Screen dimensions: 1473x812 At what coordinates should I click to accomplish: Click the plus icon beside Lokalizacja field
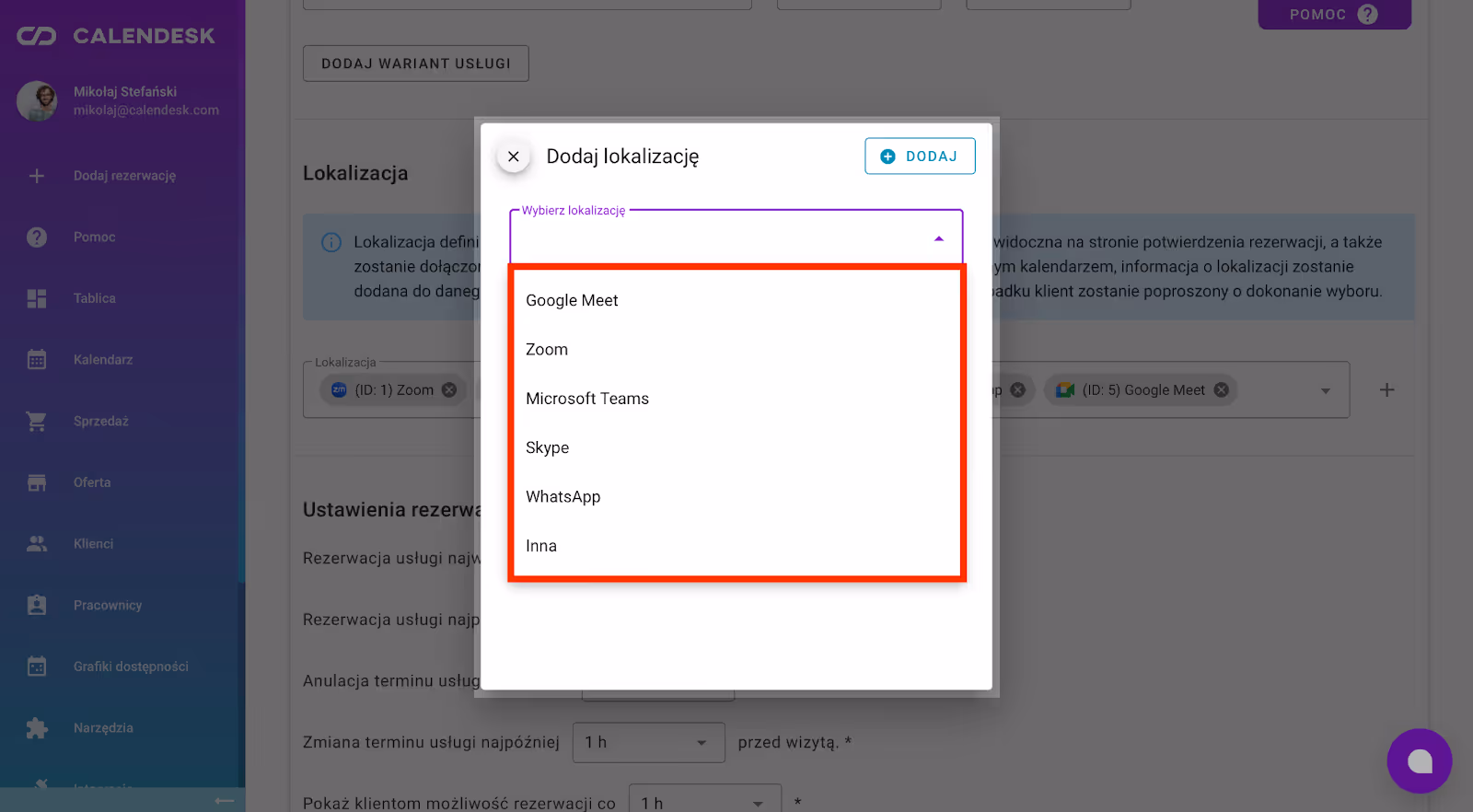[1386, 390]
